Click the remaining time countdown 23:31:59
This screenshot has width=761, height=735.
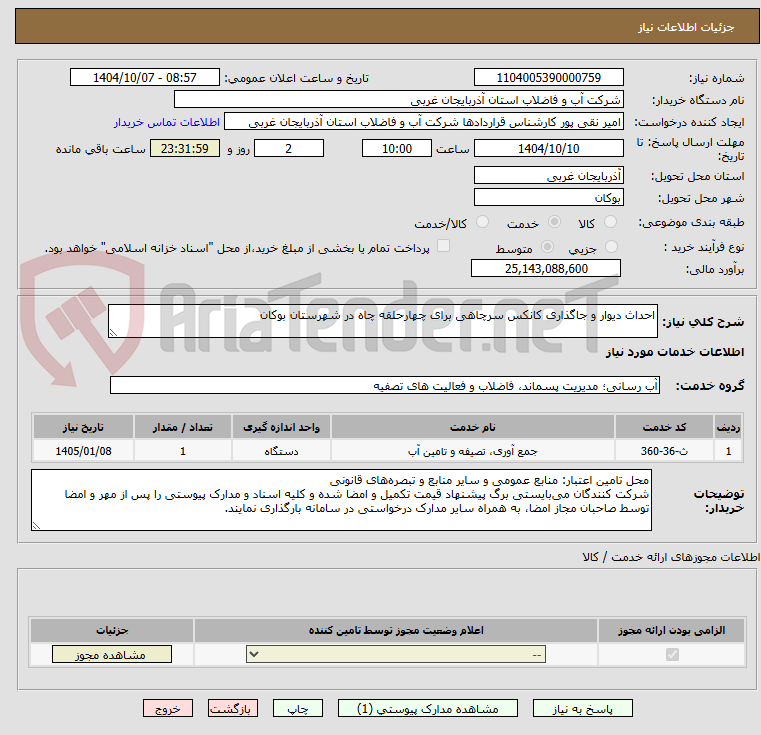pos(185,148)
